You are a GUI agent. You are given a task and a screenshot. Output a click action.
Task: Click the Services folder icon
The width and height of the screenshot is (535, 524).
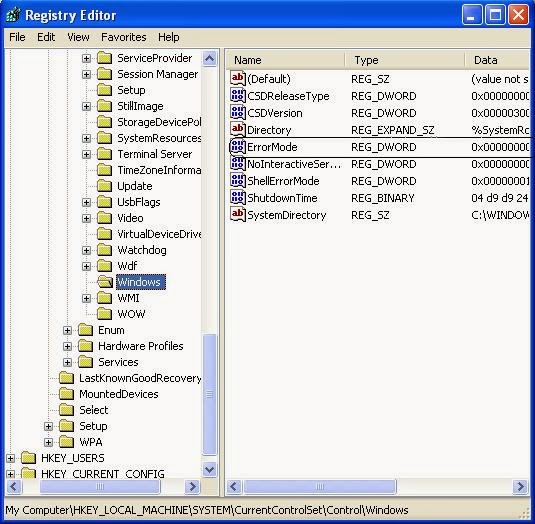coord(85,362)
